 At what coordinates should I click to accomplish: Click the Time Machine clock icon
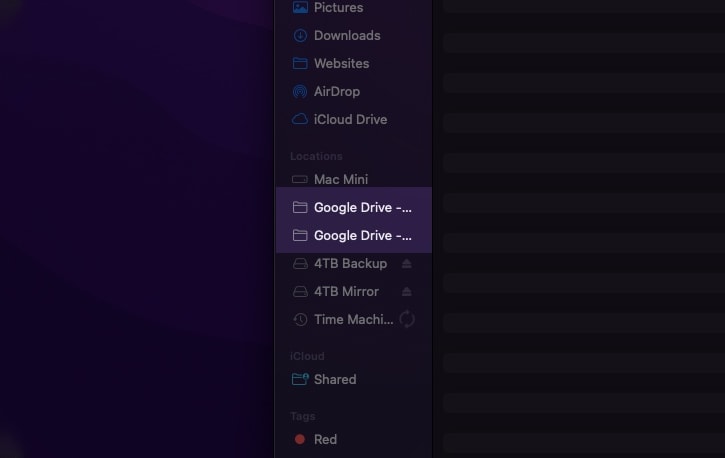click(300, 319)
